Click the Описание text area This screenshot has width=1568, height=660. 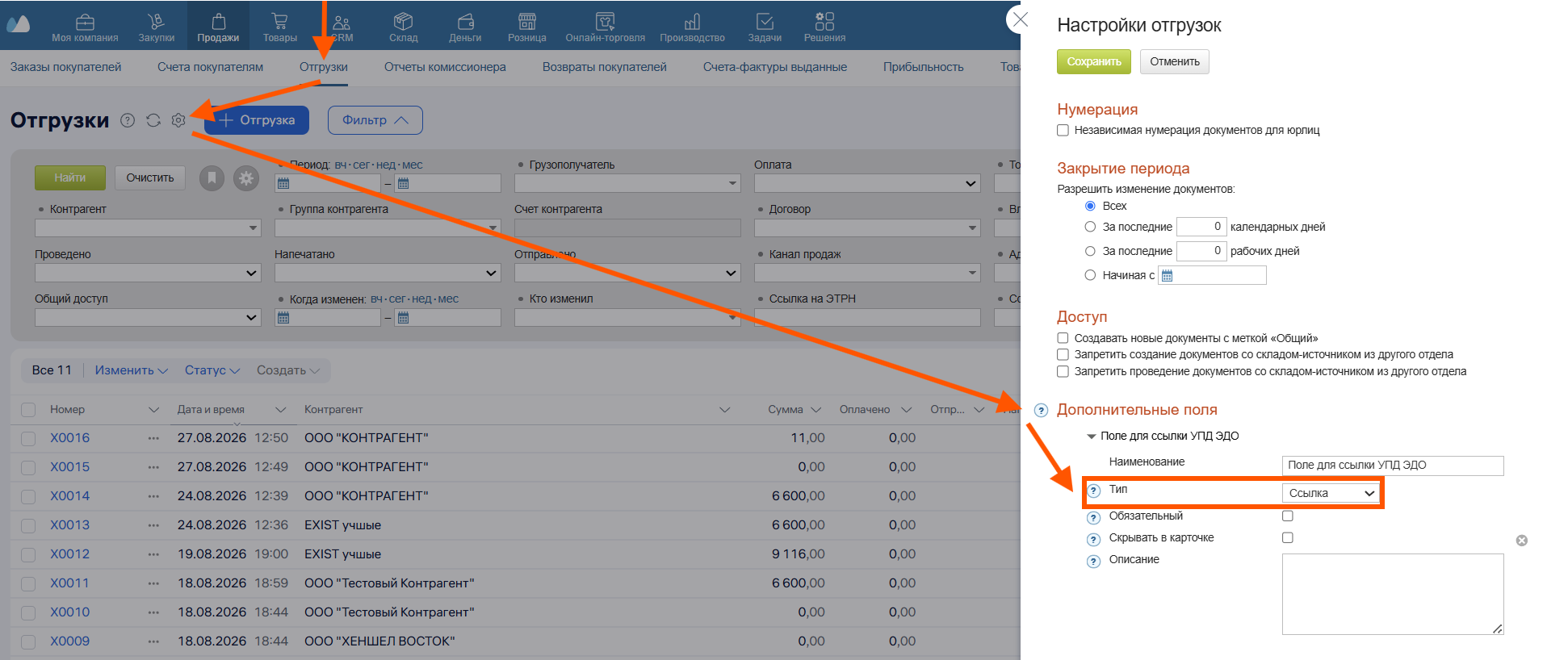pyautogui.click(x=1393, y=594)
